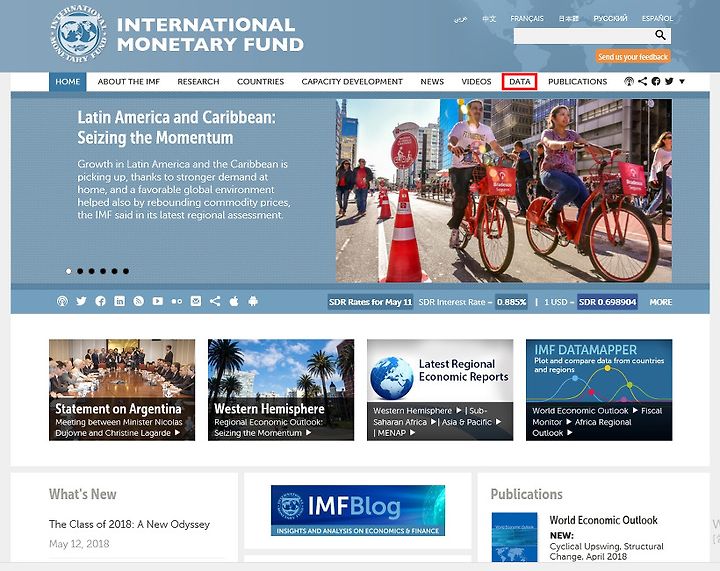Screen dimensions: 720x571
Task: Open CAPACITY DEVELOPMENT menu item
Action: (352, 82)
